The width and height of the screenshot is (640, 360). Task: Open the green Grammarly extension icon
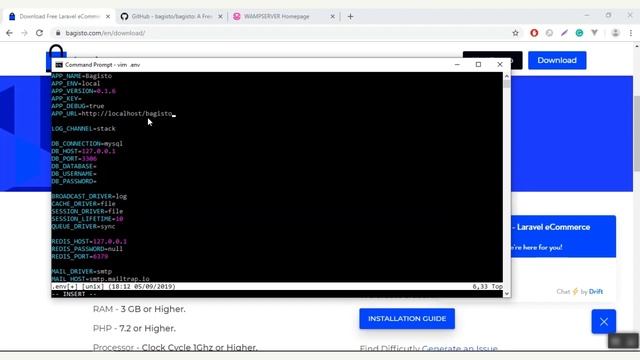[x=579, y=33]
